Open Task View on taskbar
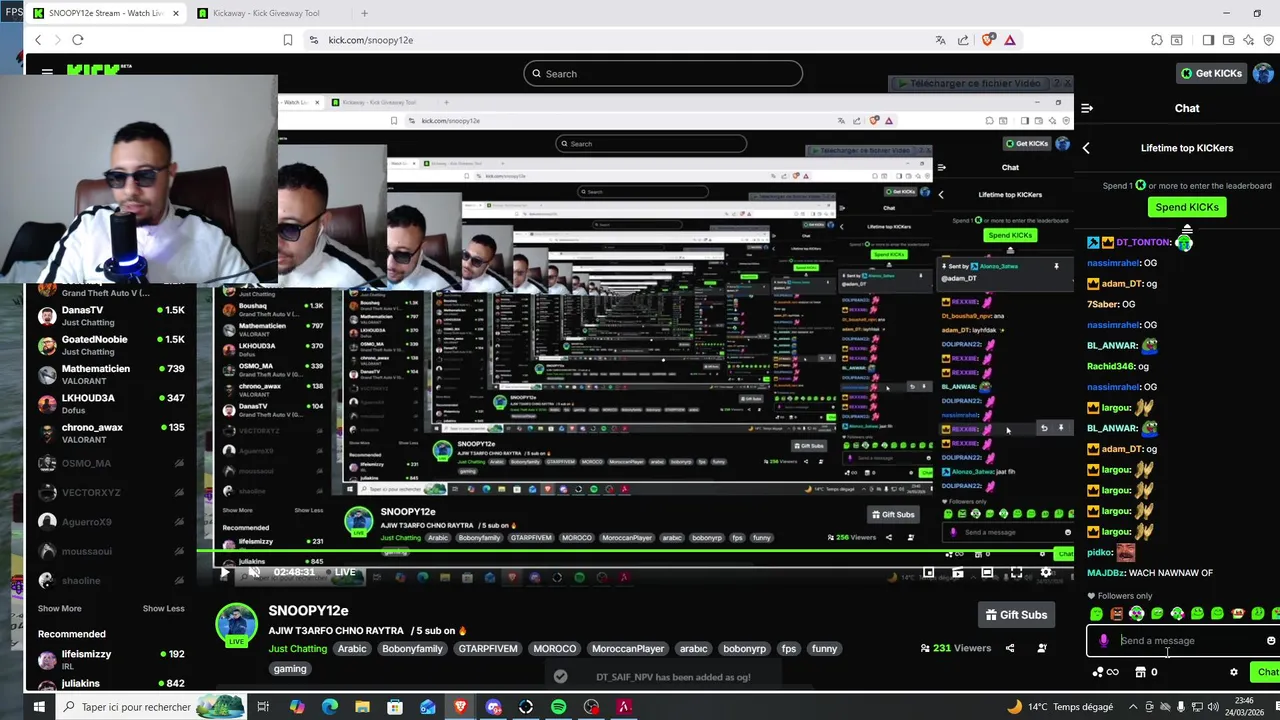The image size is (1280, 720). 263,707
